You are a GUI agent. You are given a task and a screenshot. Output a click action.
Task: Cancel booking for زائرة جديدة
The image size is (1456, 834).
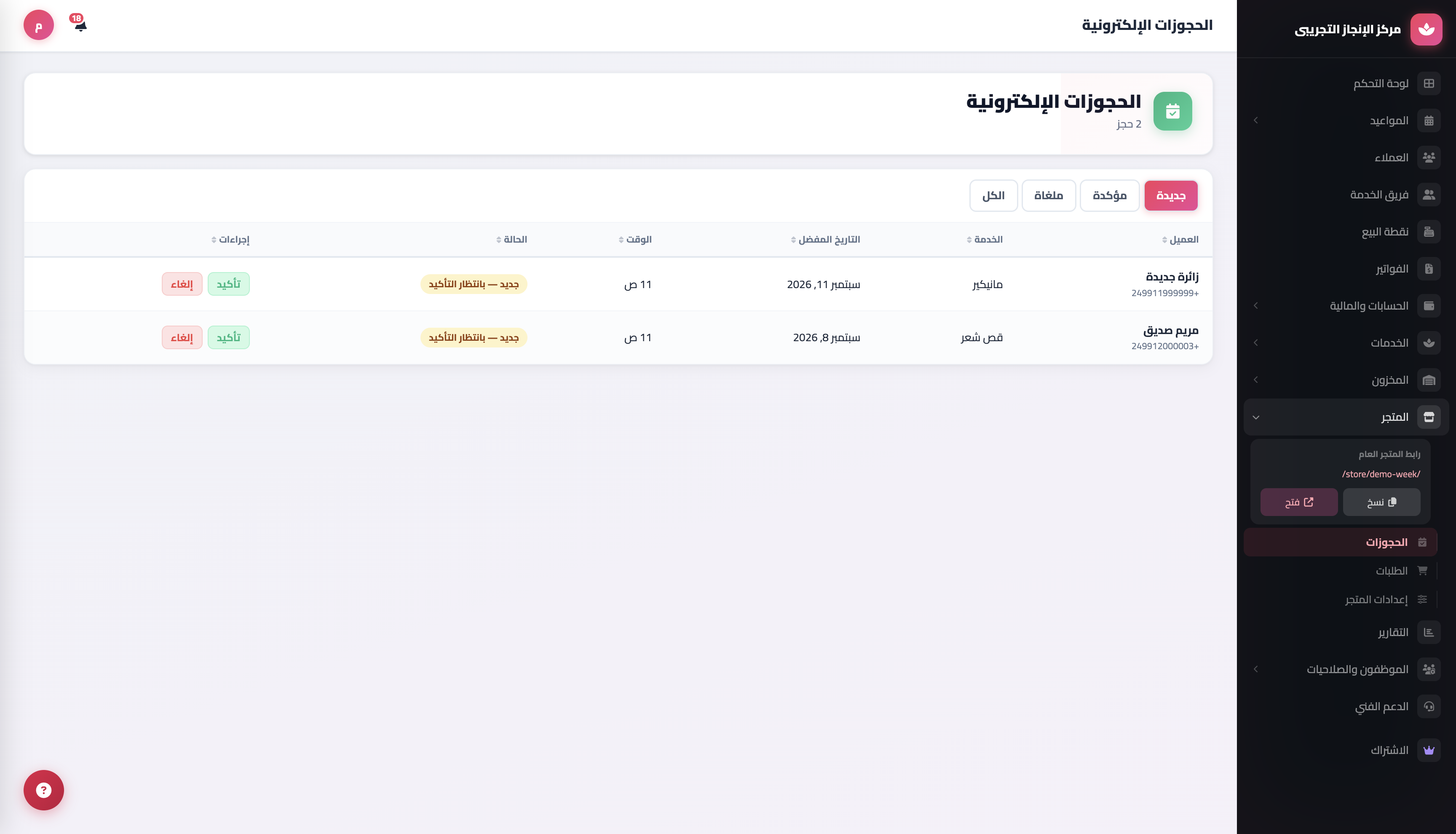pos(182,284)
